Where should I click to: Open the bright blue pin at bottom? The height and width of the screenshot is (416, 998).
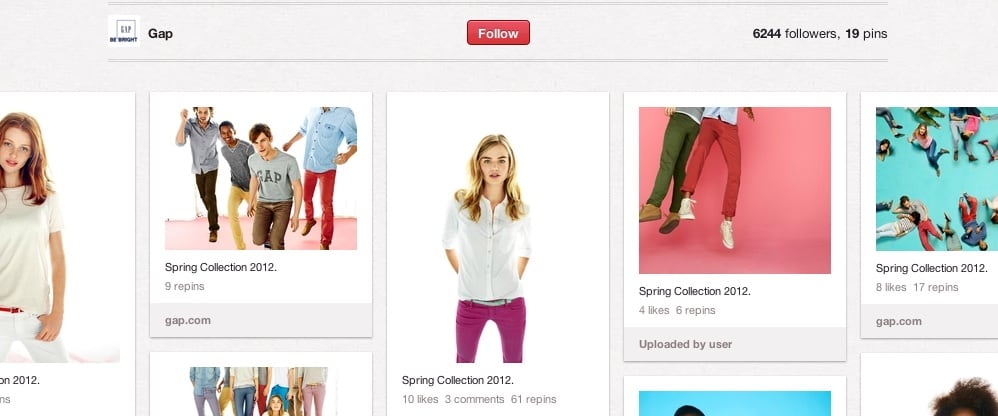[735, 403]
